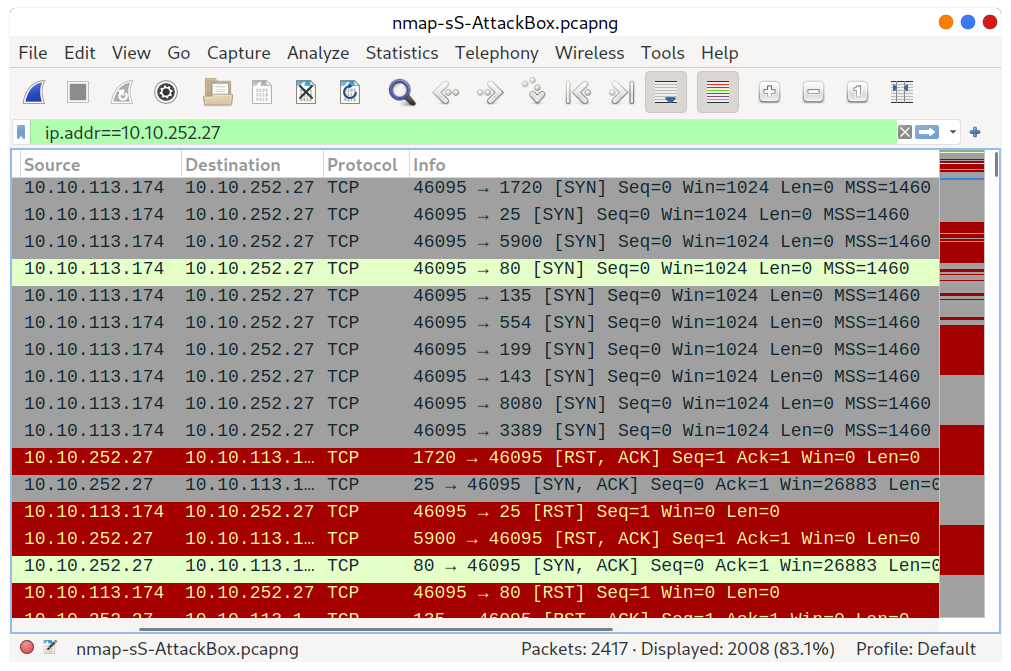The width and height of the screenshot is (1011, 671).
Task: Sort by the Info column header
Action: 674,165
